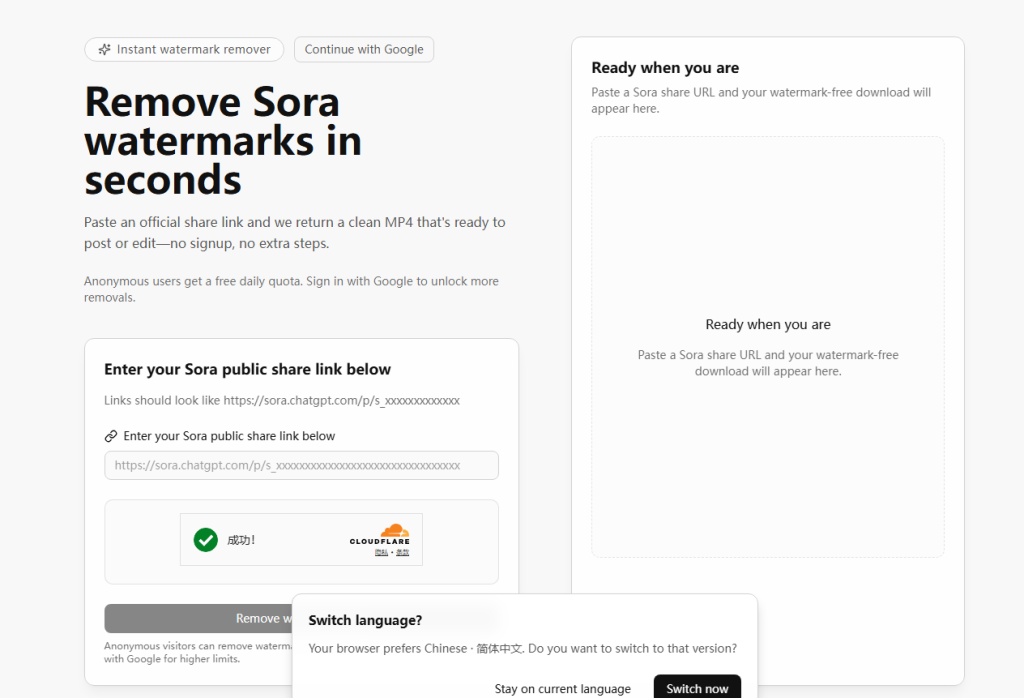Click the 成功! verification status text
This screenshot has width=1024, height=698.
pyautogui.click(x=241, y=540)
